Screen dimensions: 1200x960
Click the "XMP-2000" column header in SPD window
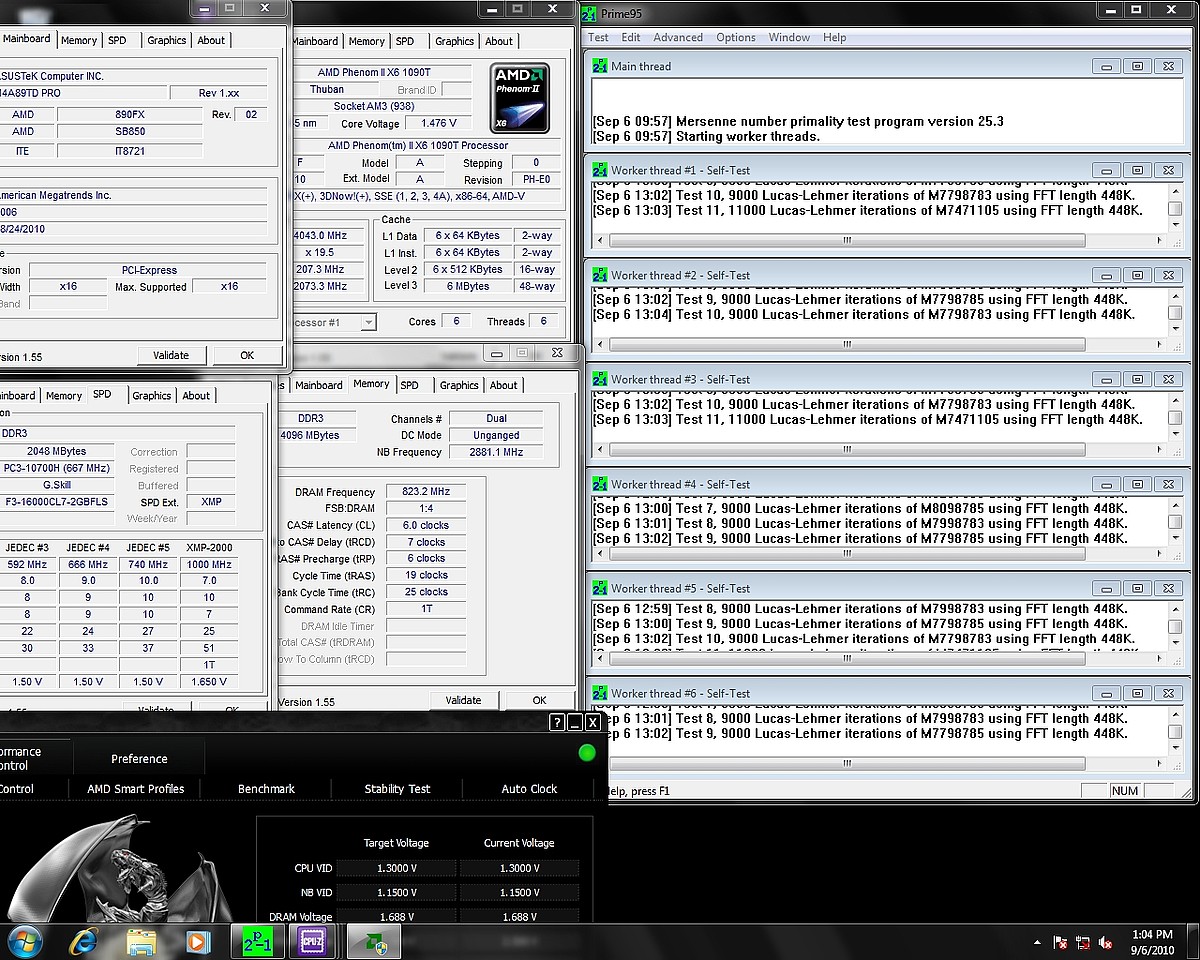[x=209, y=547]
